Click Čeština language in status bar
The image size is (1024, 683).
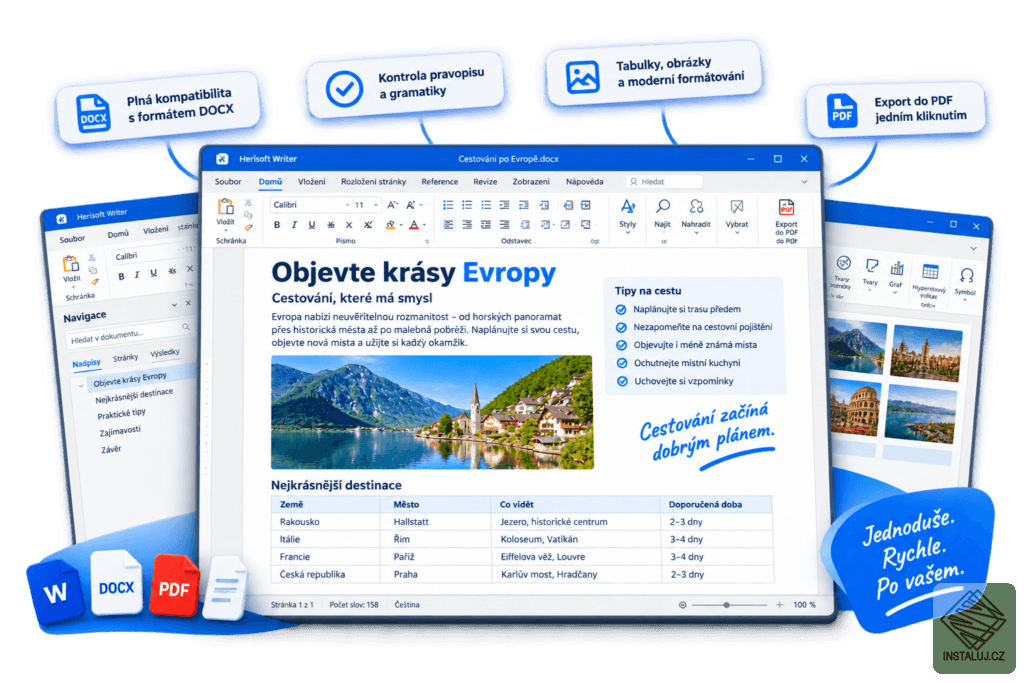407,605
